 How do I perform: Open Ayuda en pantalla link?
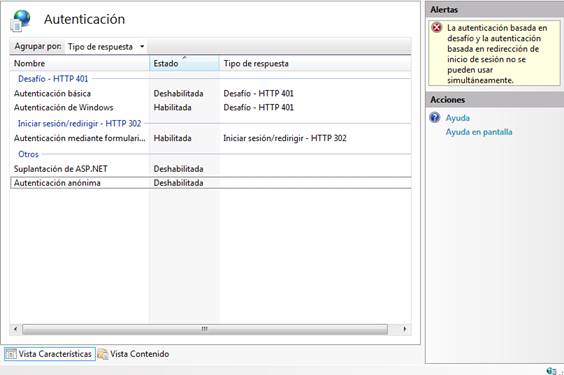pyautogui.click(x=479, y=132)
